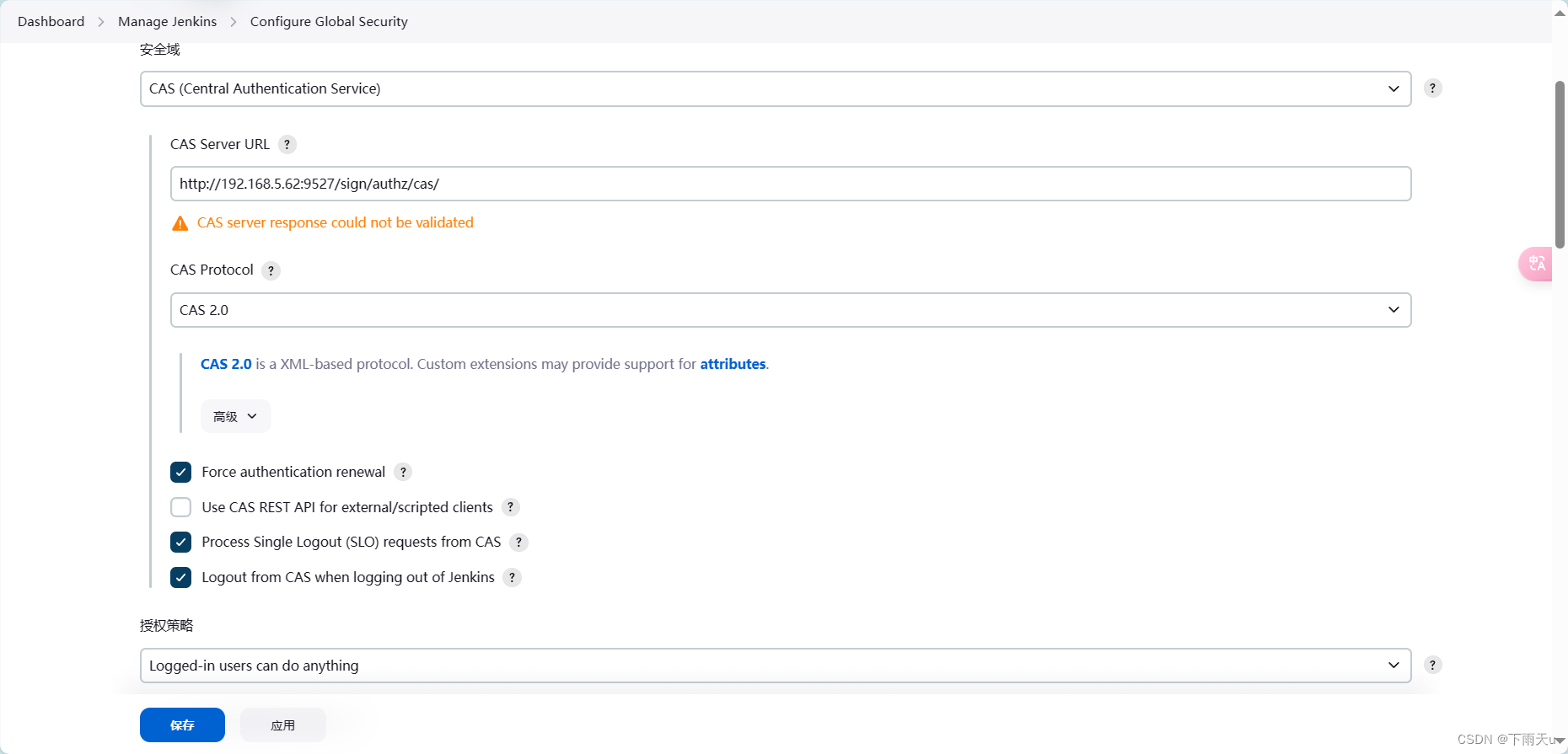Screen dimensions: 1568x754
Task: Enable Use CAS REST API checkbox
Action: click(180, 507)
